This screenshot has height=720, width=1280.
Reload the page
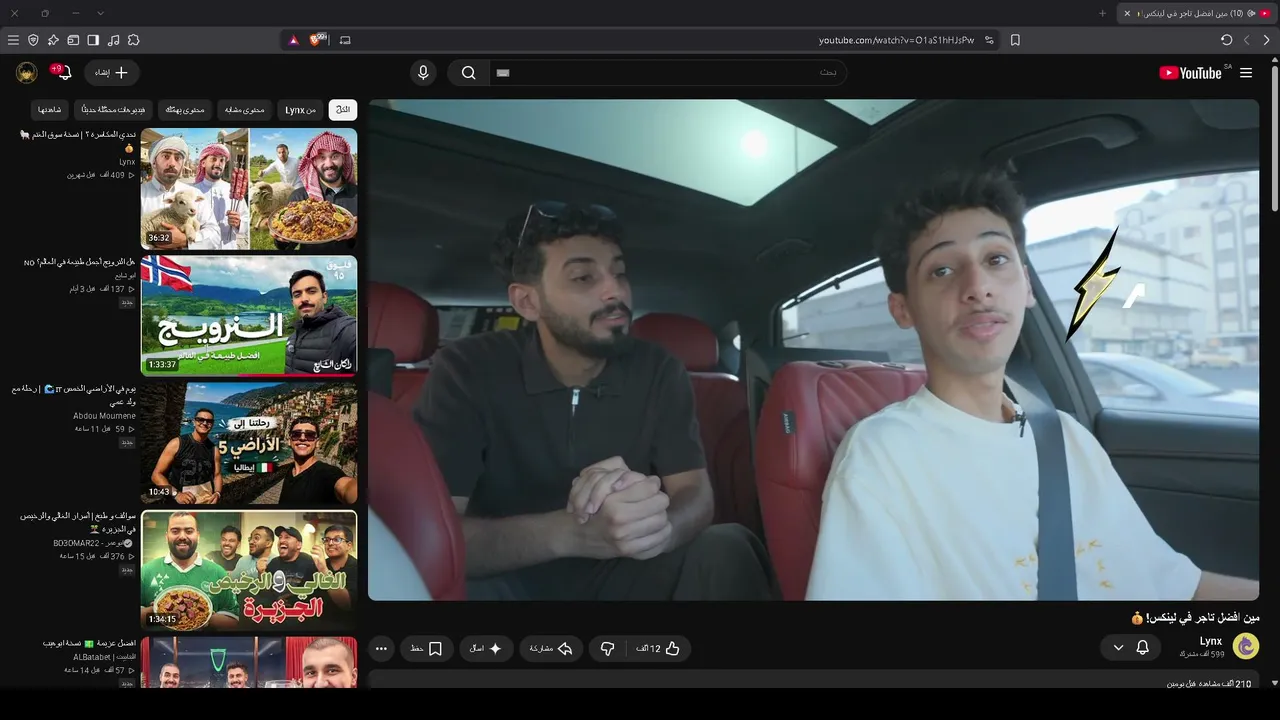point(1226,40)
